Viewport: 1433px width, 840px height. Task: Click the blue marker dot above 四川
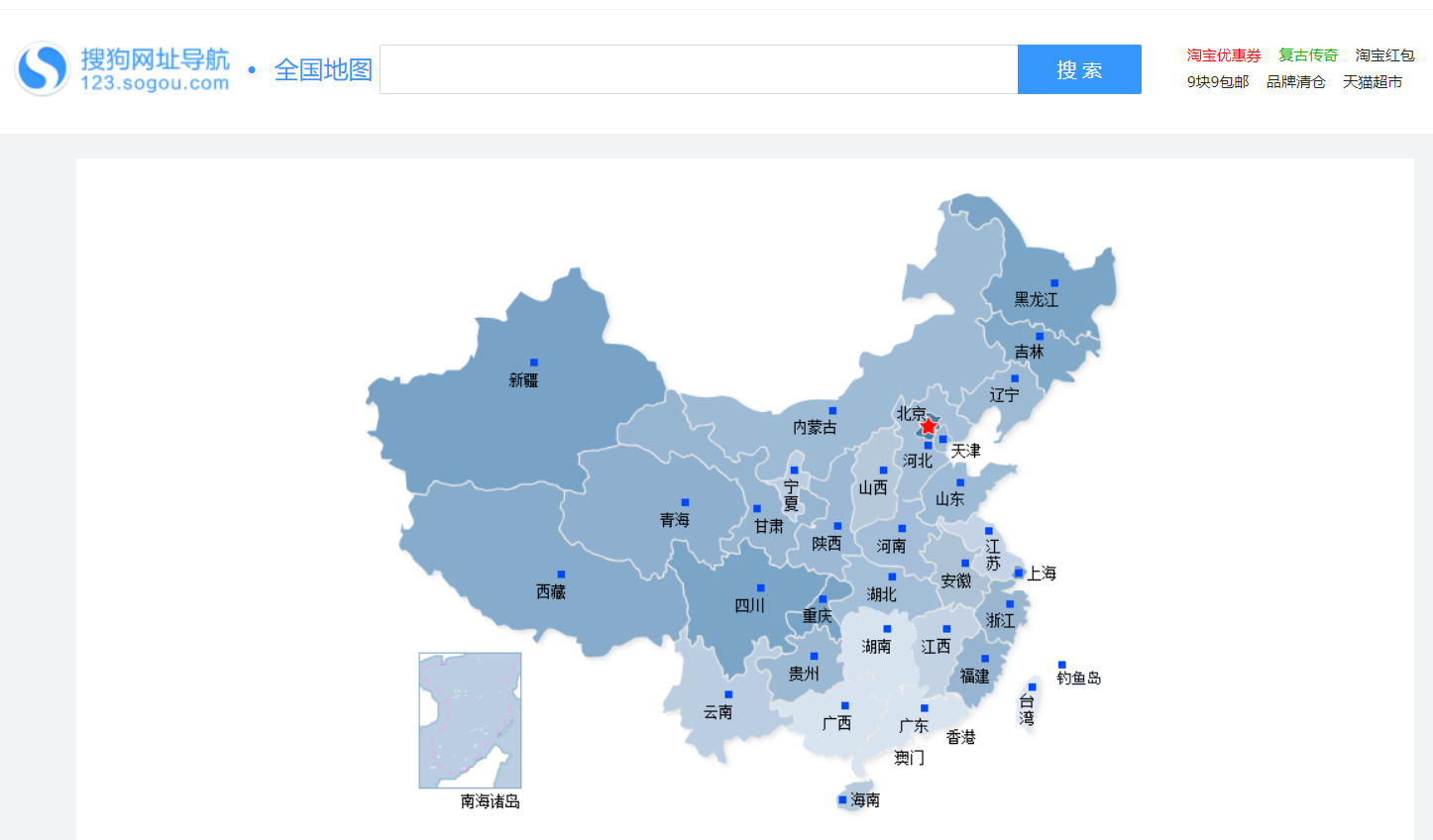tap(760, 588)
